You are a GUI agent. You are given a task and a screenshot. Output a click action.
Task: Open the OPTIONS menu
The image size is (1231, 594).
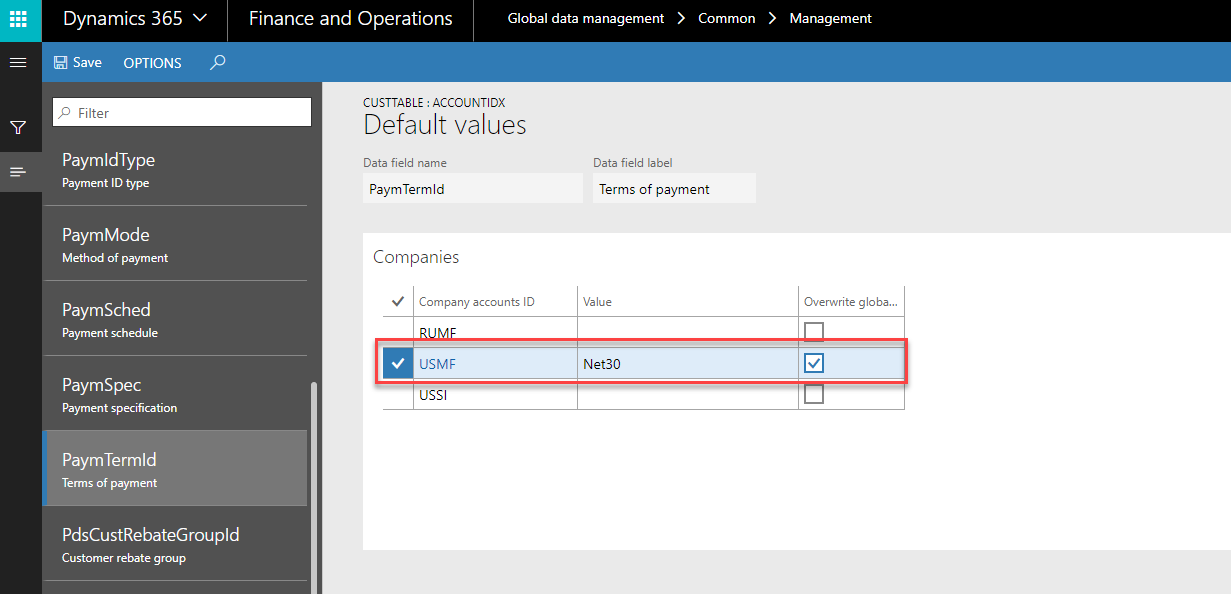click(x=152, y=63)
